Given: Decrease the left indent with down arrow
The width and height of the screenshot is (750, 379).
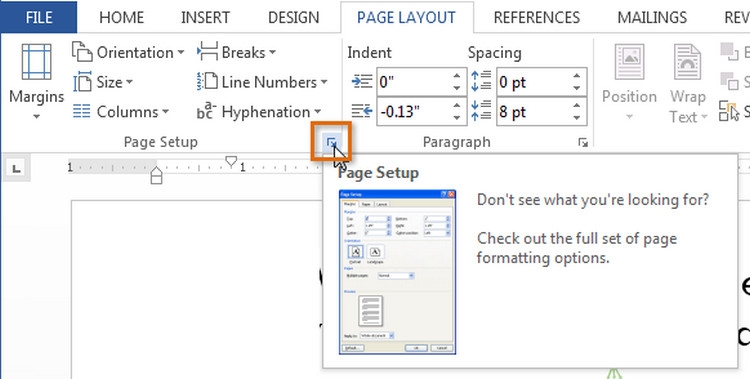Looking at the screenshot, I should coord(457,89).
